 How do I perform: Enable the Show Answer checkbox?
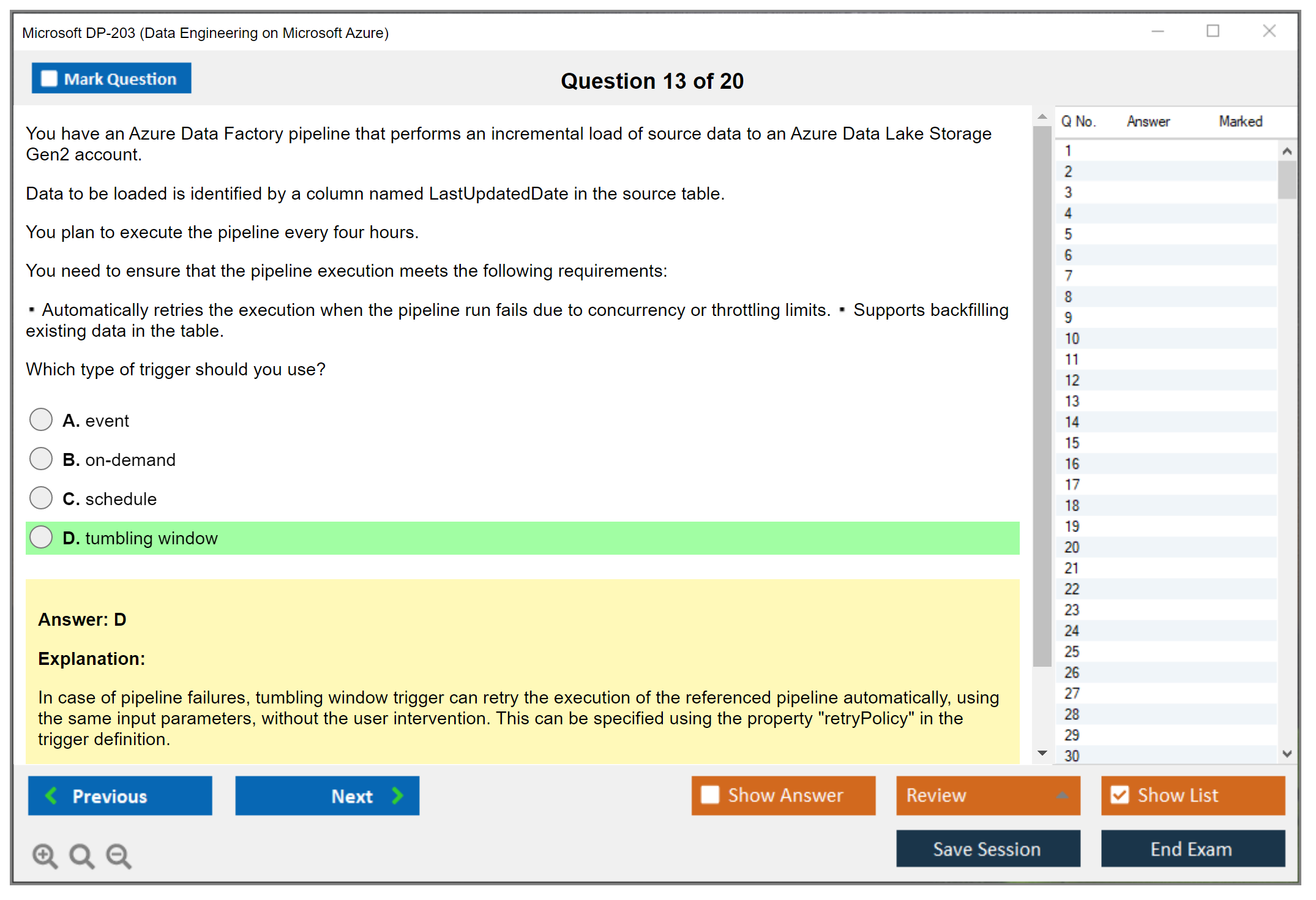tap(710, 795)
